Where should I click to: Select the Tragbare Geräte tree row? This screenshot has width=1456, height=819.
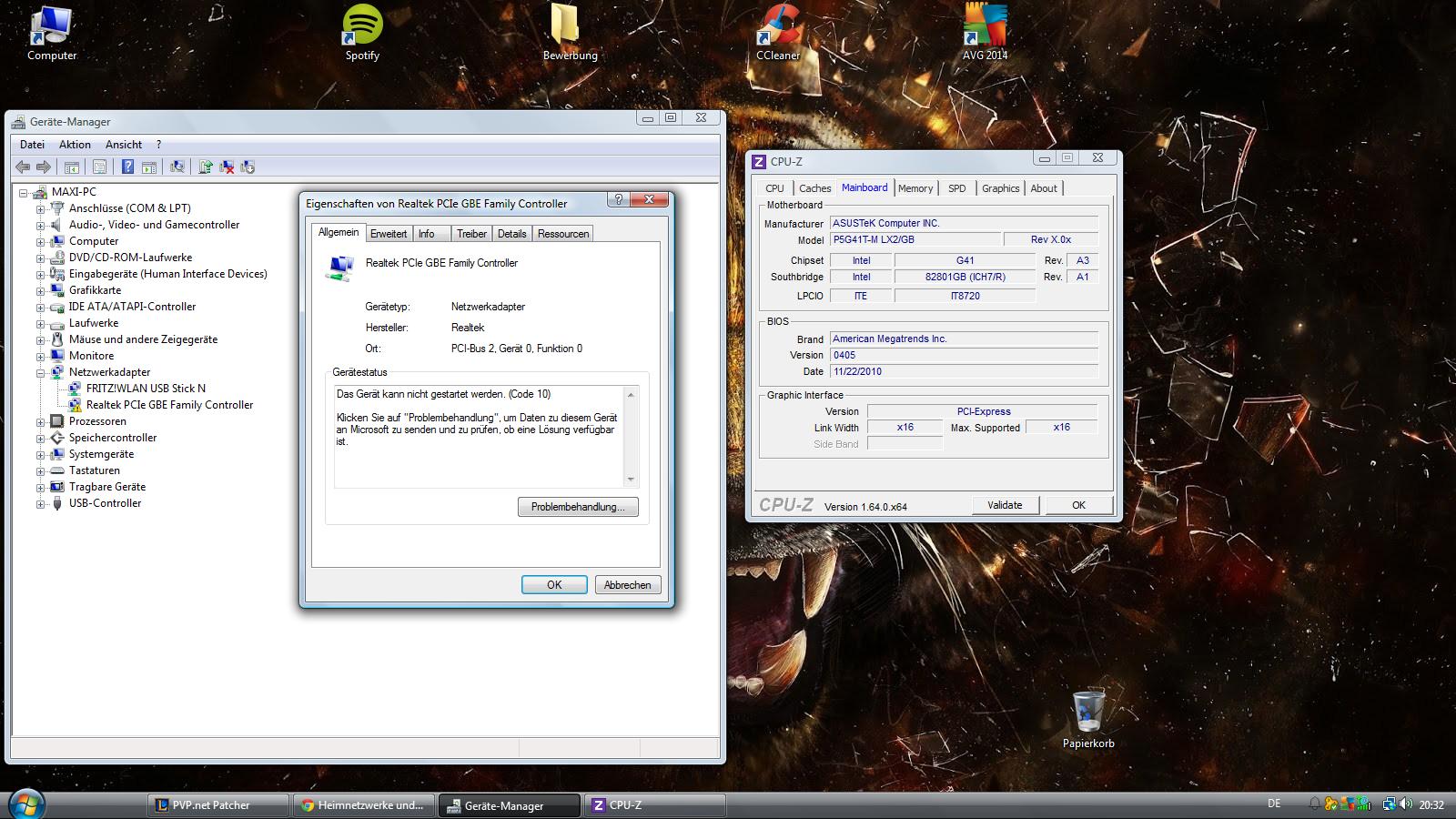coord(106,487)
